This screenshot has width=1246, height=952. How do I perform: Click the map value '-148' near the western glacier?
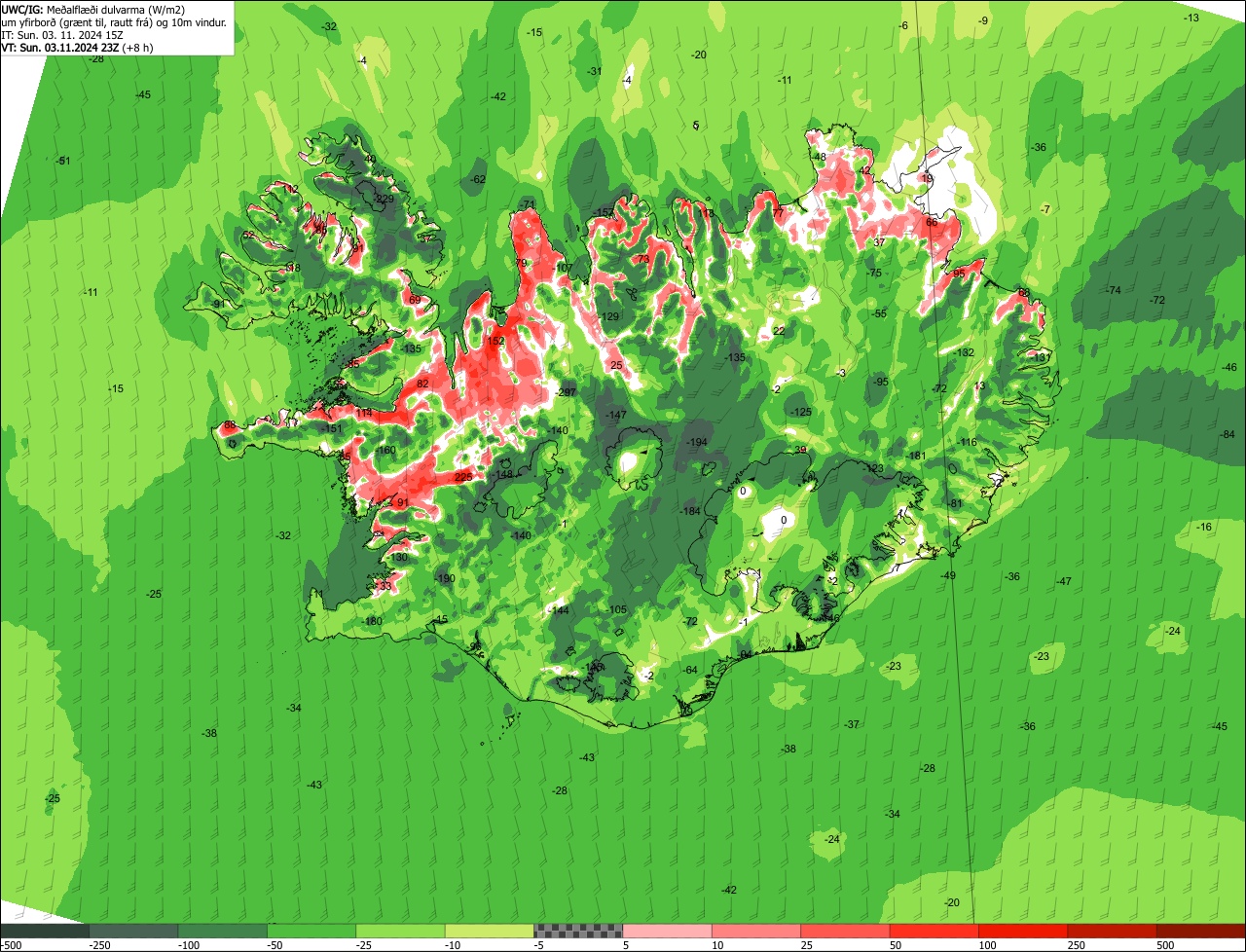tap(502, 474)
